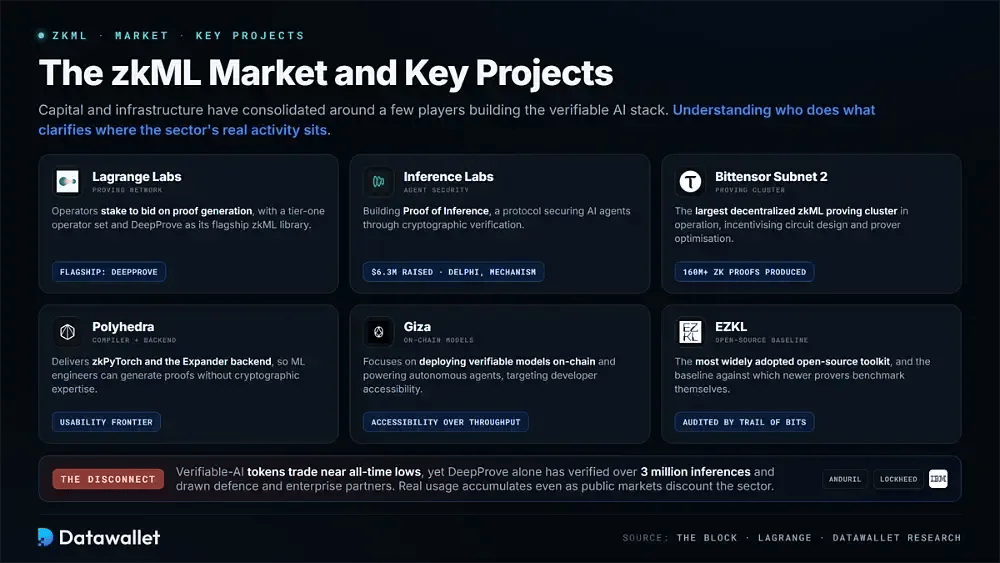
Task: Click the ZKML breadcrumb label
Action: click(70, 36)
